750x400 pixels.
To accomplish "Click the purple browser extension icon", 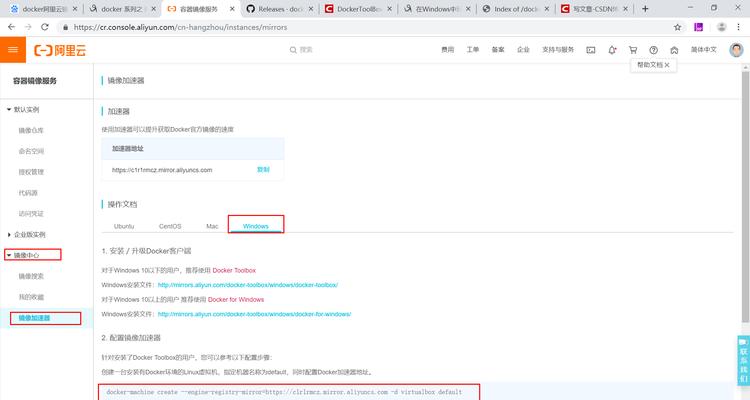I will point(698,27).
